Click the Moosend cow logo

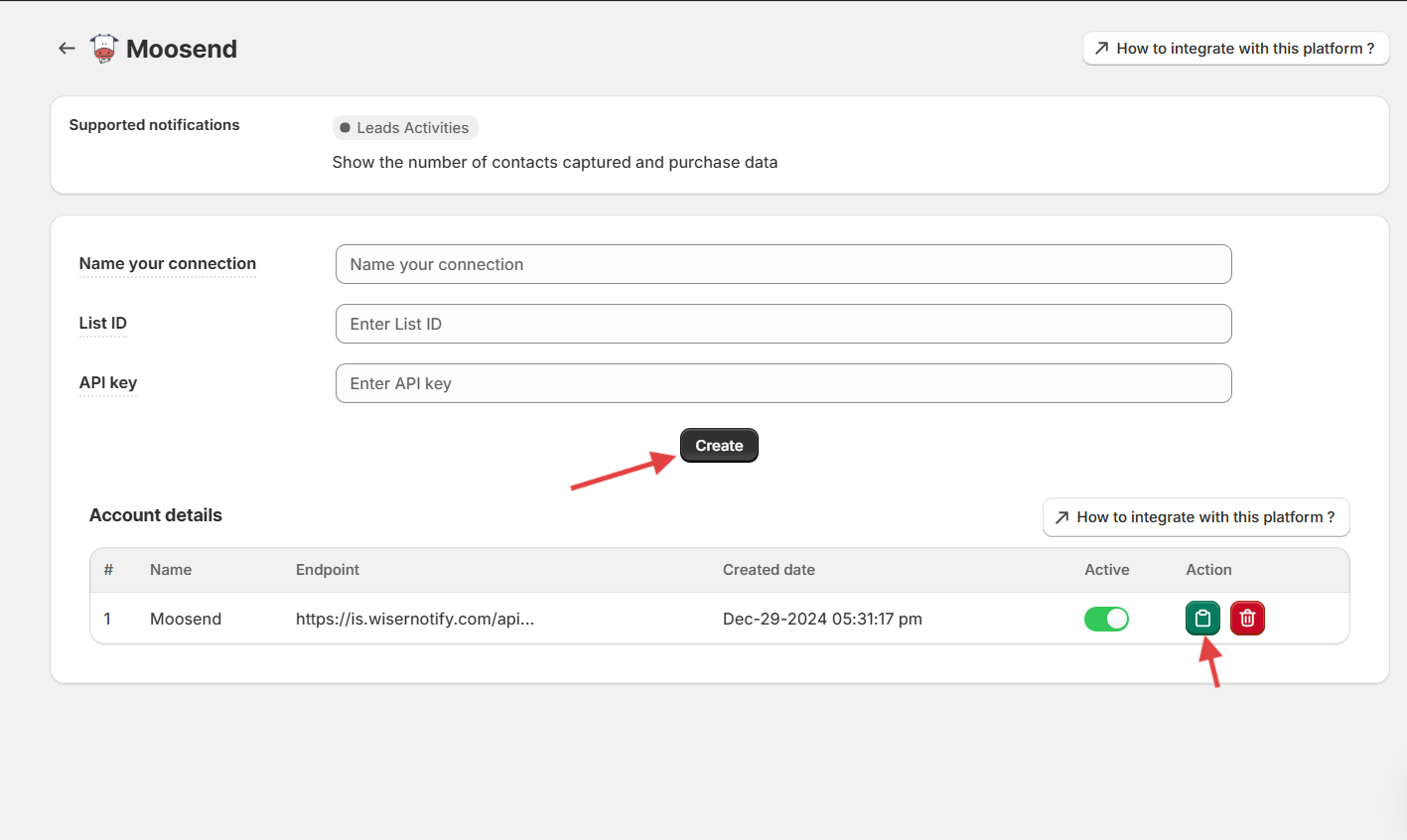click(x=103, y=48)
